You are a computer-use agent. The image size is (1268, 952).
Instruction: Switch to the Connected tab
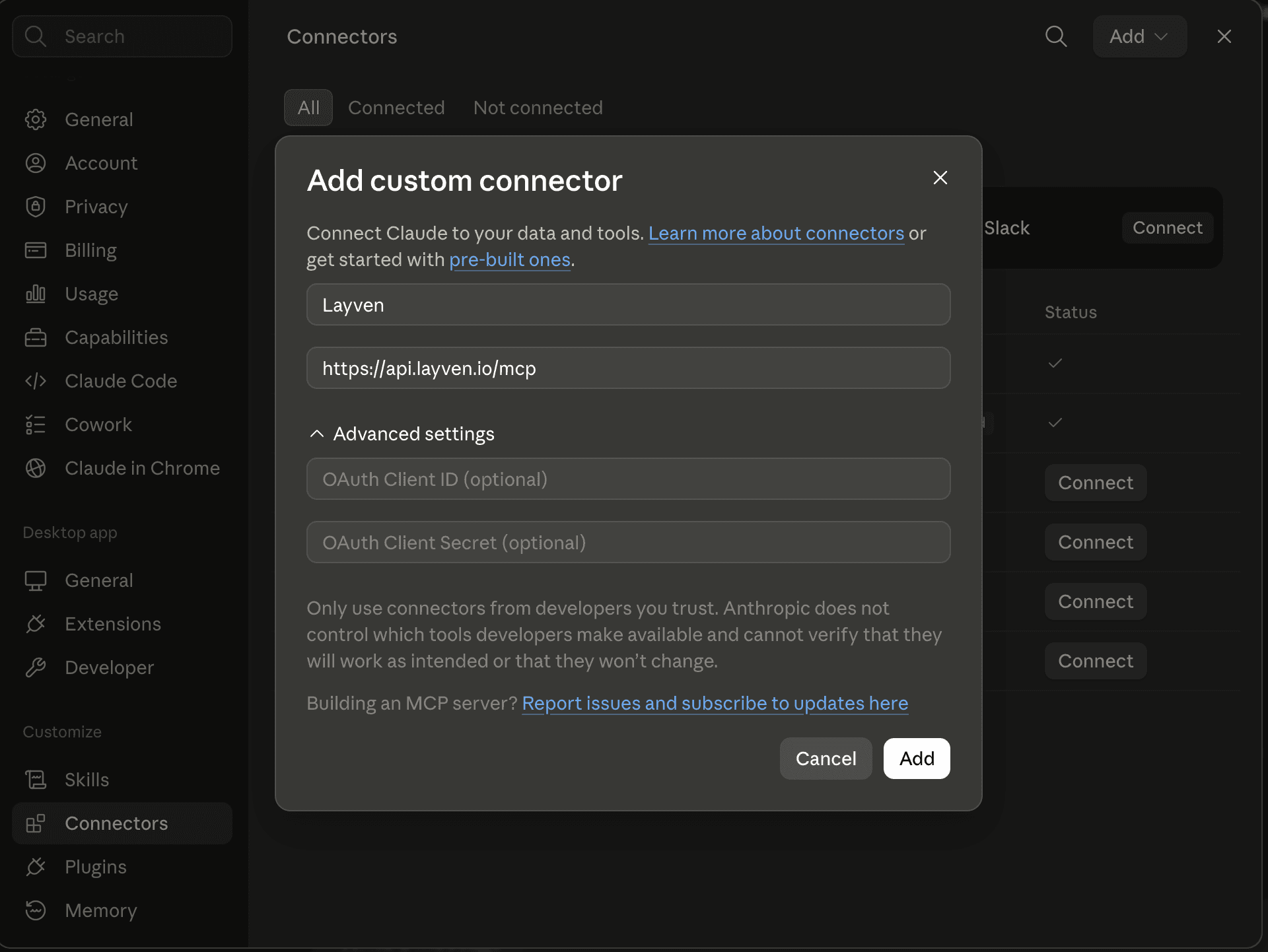(396, 108)
